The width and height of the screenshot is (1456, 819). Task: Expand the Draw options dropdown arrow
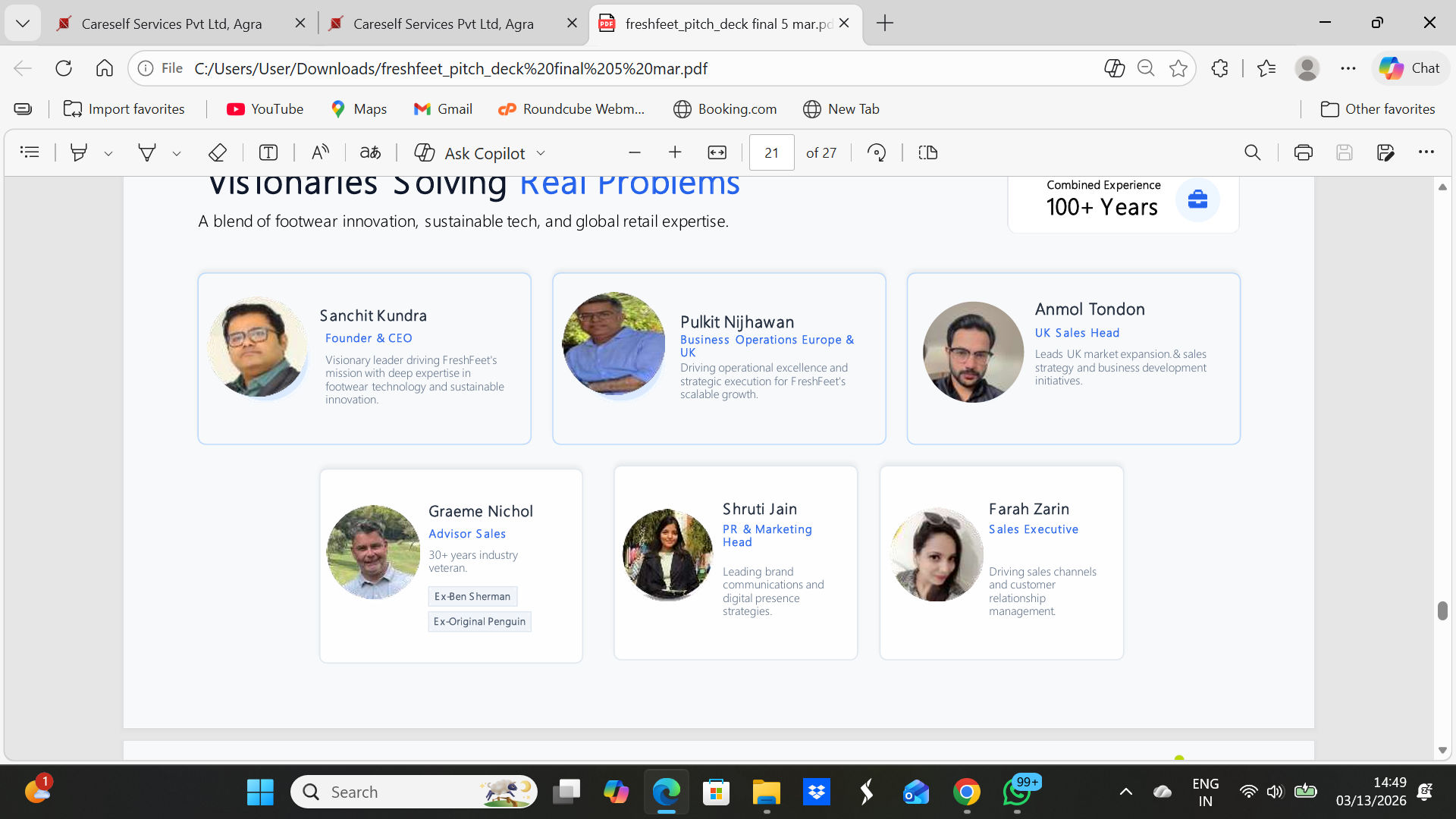(x=177, y=153)
